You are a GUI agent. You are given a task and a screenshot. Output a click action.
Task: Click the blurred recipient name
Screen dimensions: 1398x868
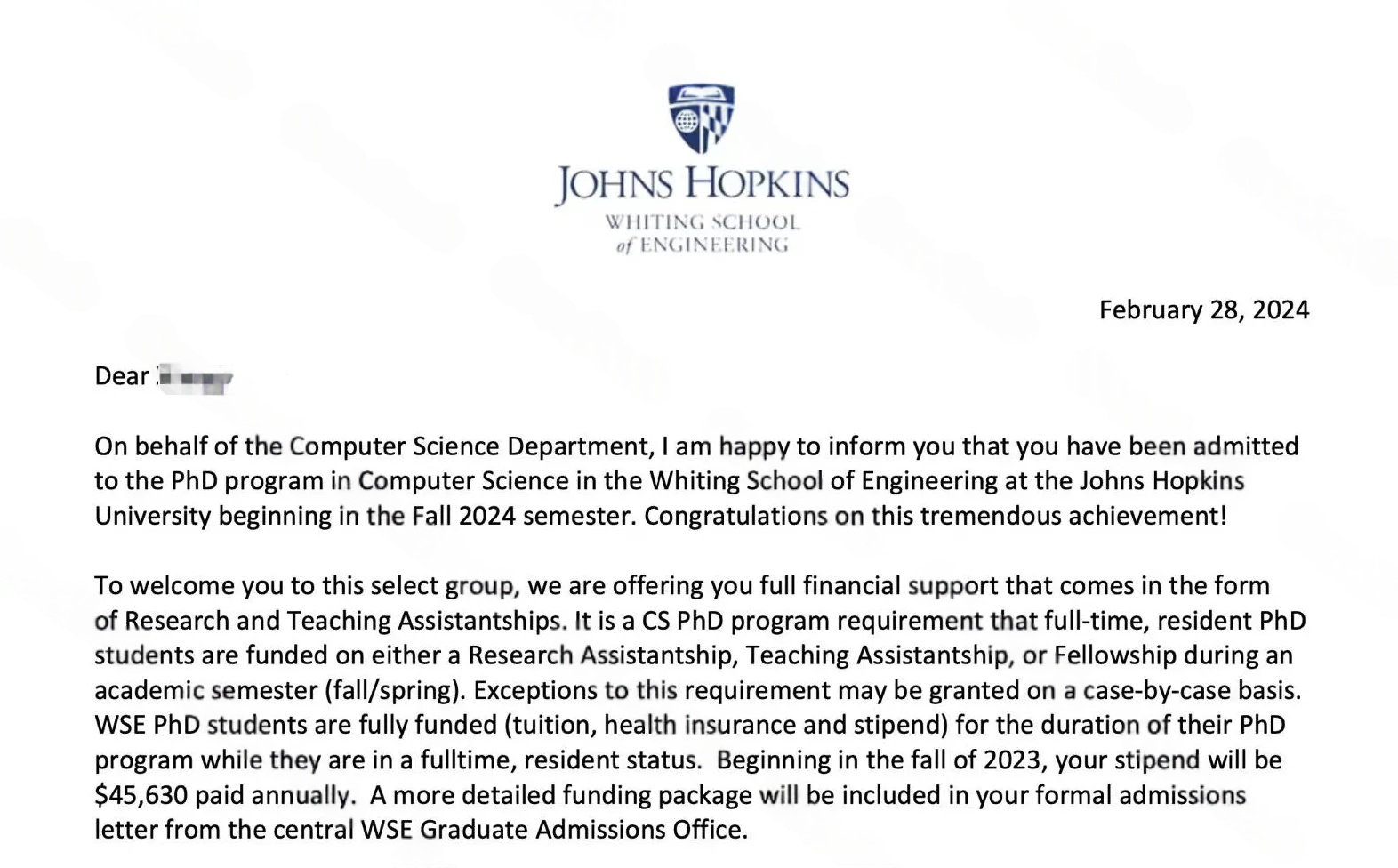pos(195,378)
